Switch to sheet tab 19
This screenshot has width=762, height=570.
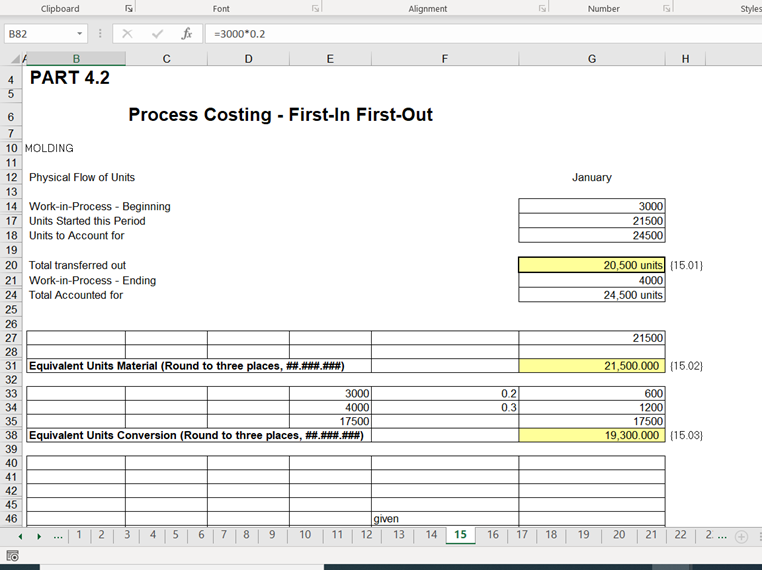(x=583, y=535)
